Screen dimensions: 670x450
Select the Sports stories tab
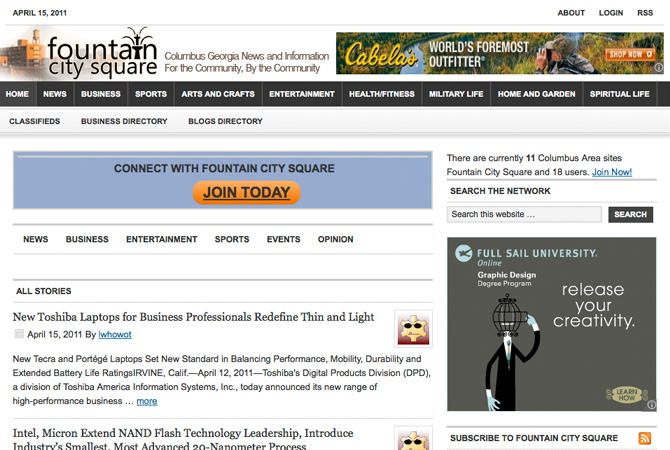(x=232, y=239)
